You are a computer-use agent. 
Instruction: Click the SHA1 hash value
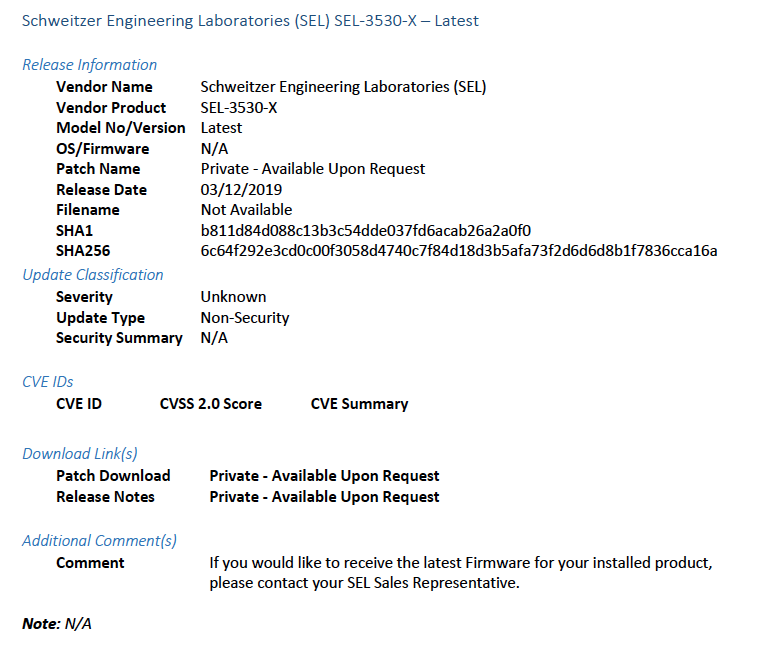[365, 231]
